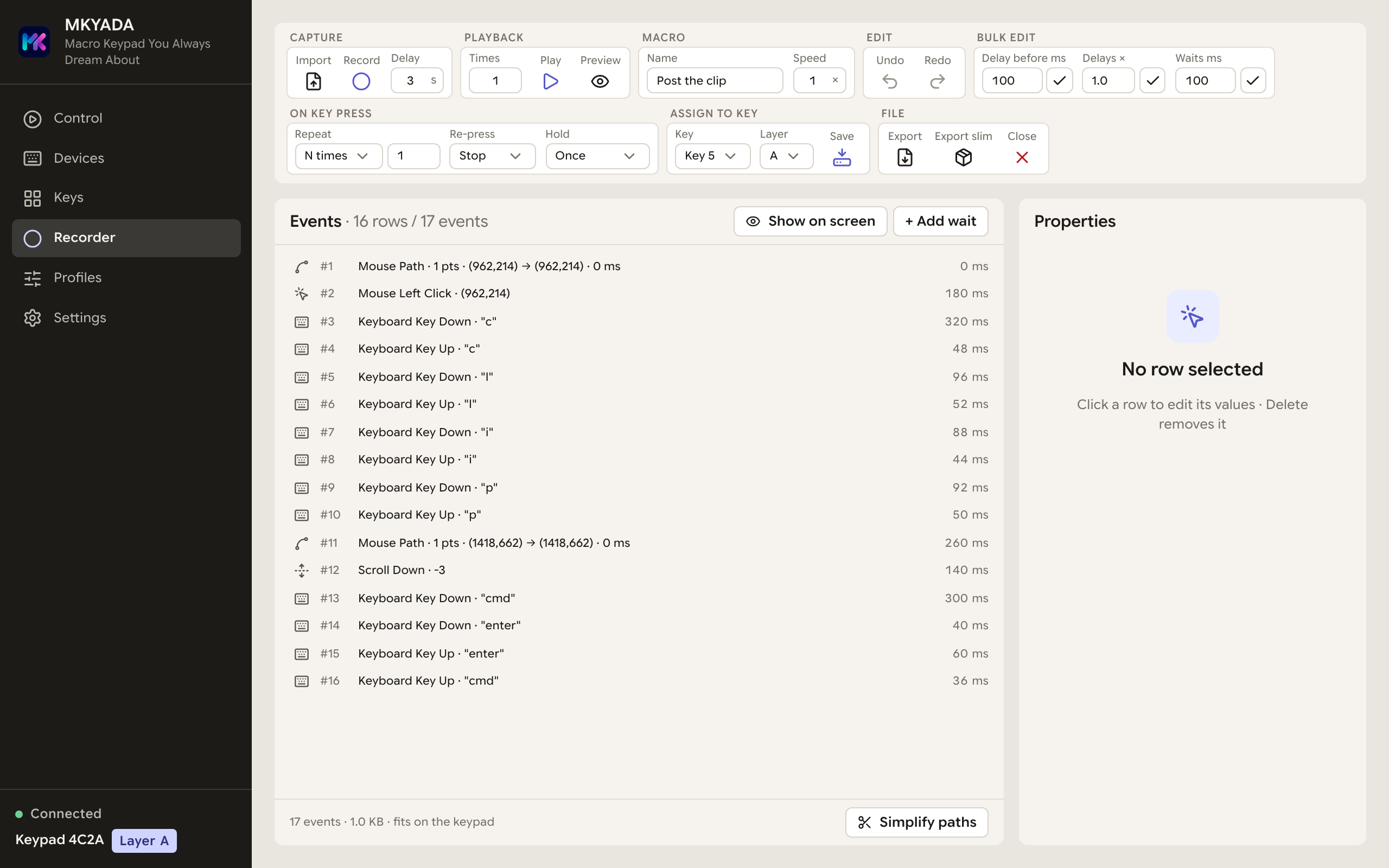Click the Layer A badge

pos(144,840)
